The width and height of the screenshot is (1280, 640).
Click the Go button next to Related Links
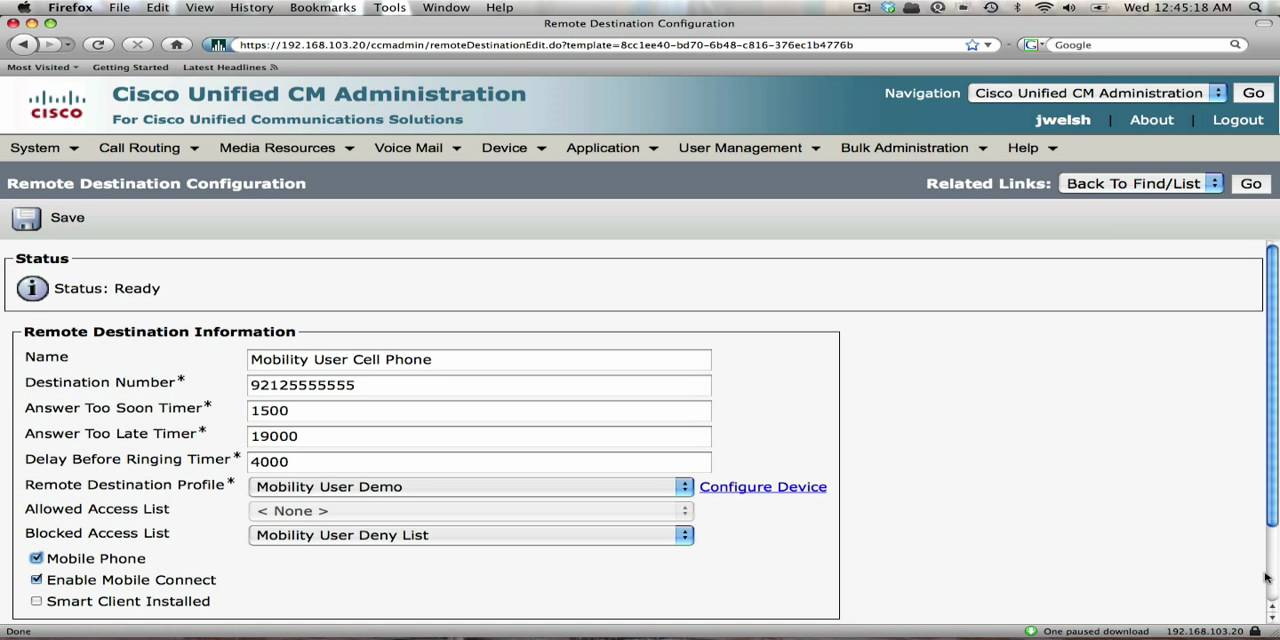pyautogui.click(x=1251, y=183)
